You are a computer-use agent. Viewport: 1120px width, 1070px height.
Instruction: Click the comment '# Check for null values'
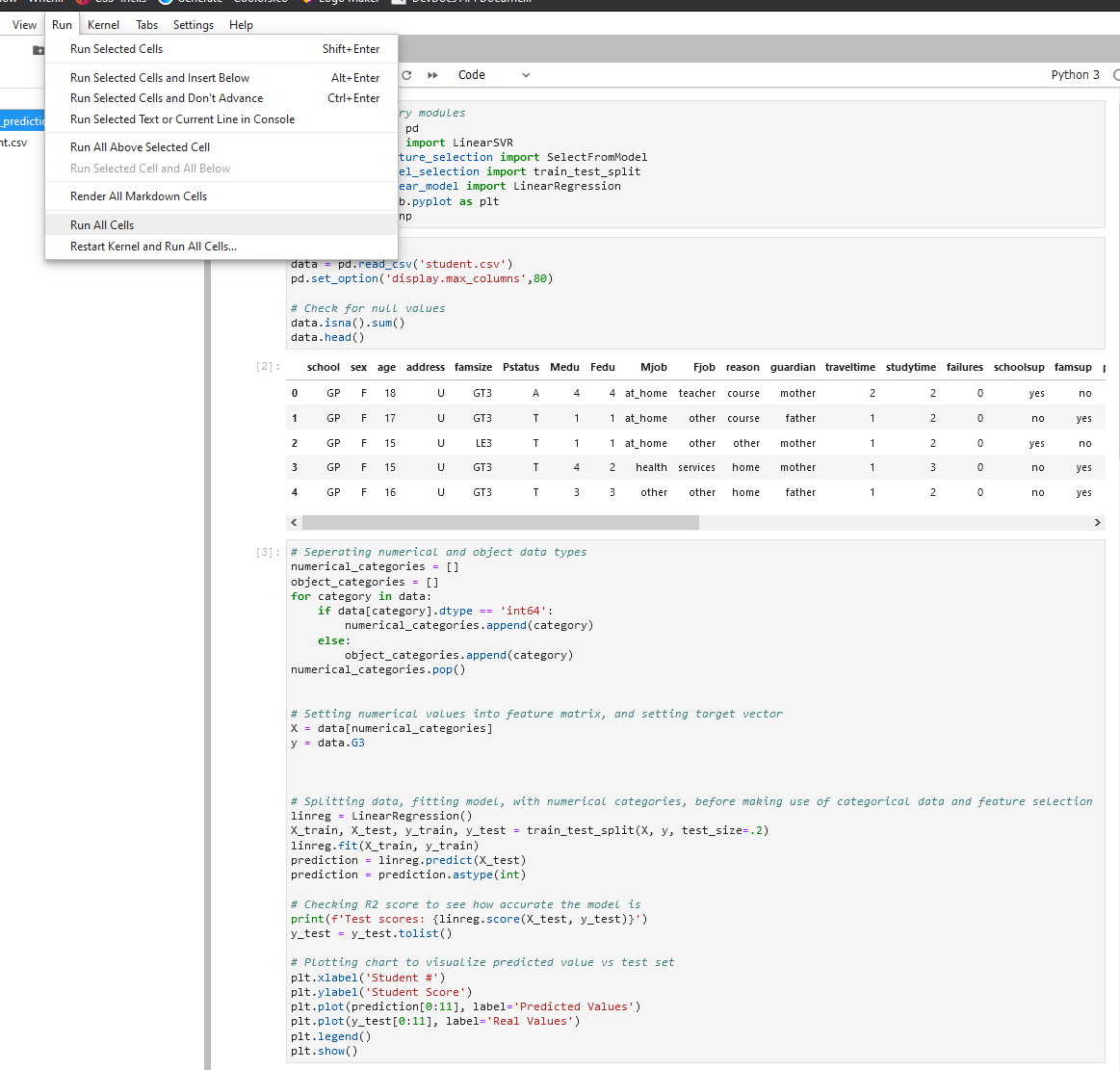coord(368,308)
